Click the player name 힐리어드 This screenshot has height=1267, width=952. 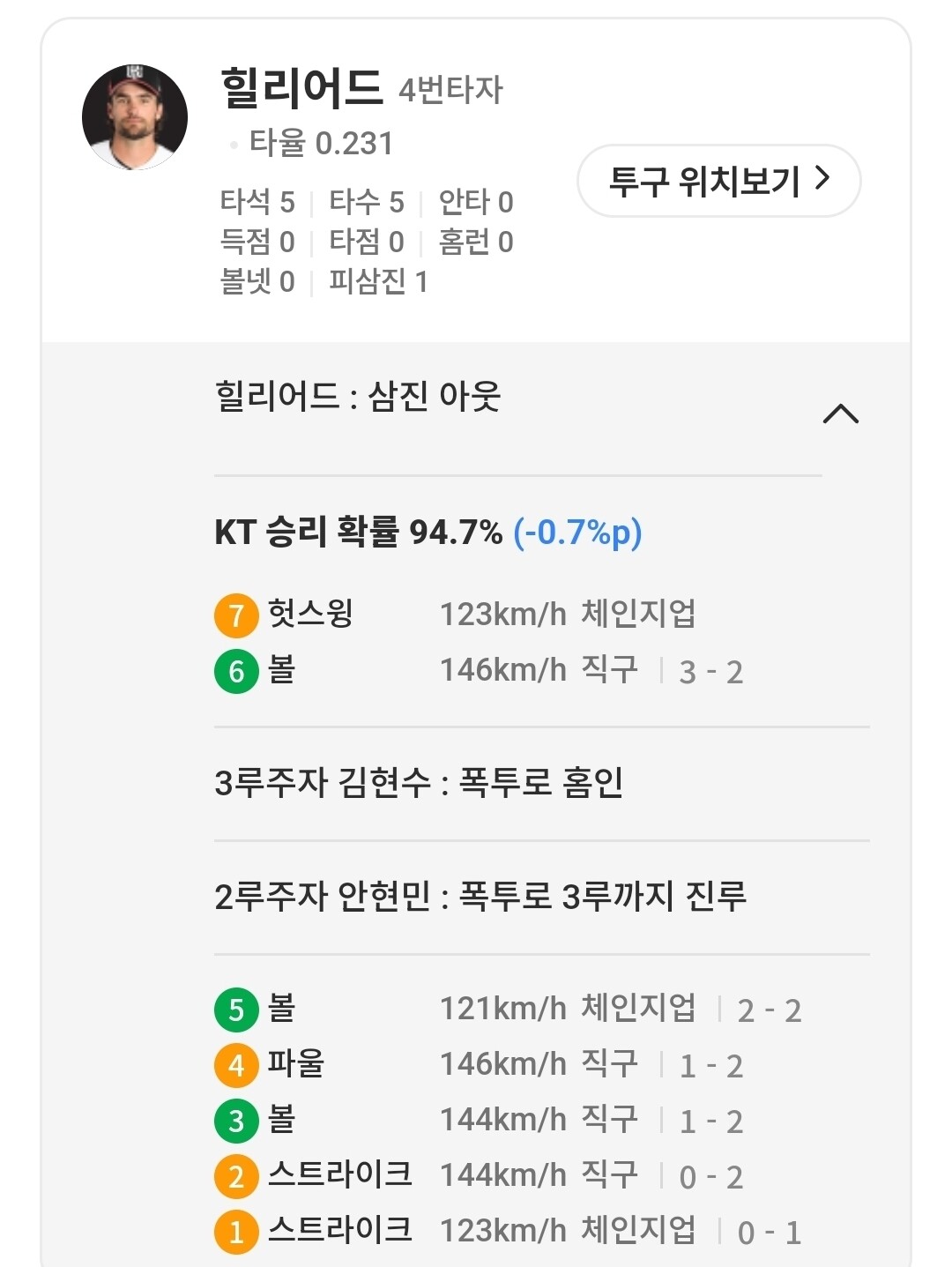(x=301, y=88)
